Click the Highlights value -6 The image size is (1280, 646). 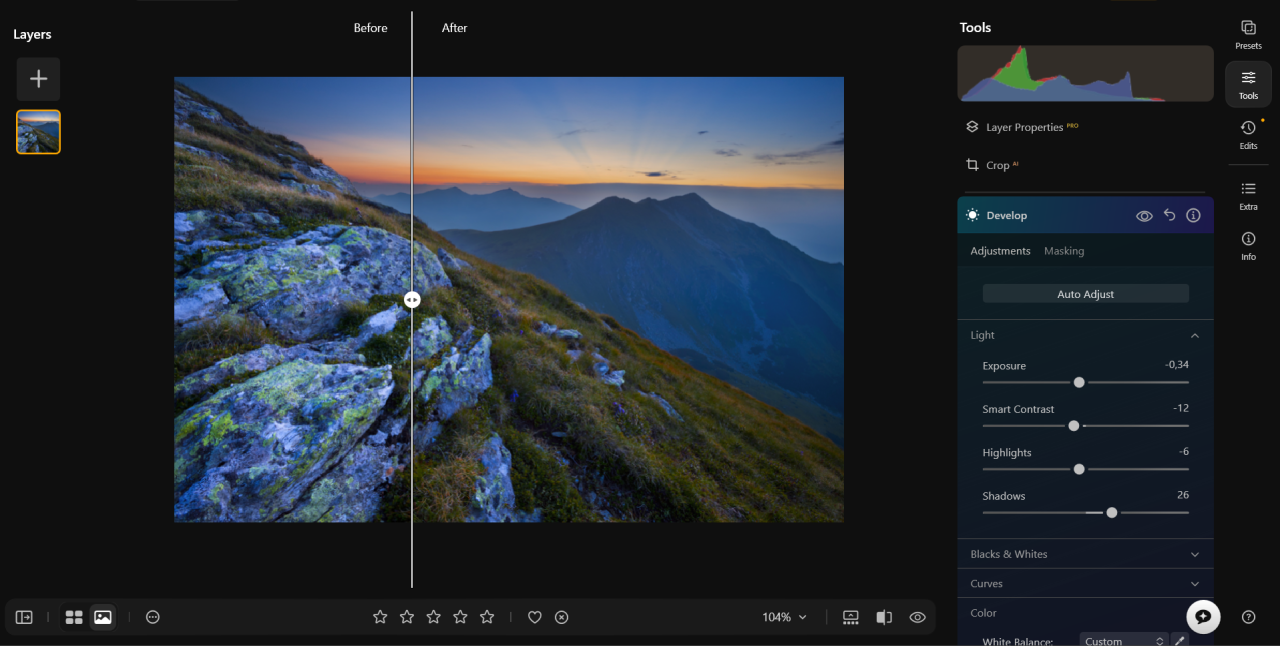coord(1184,451)
